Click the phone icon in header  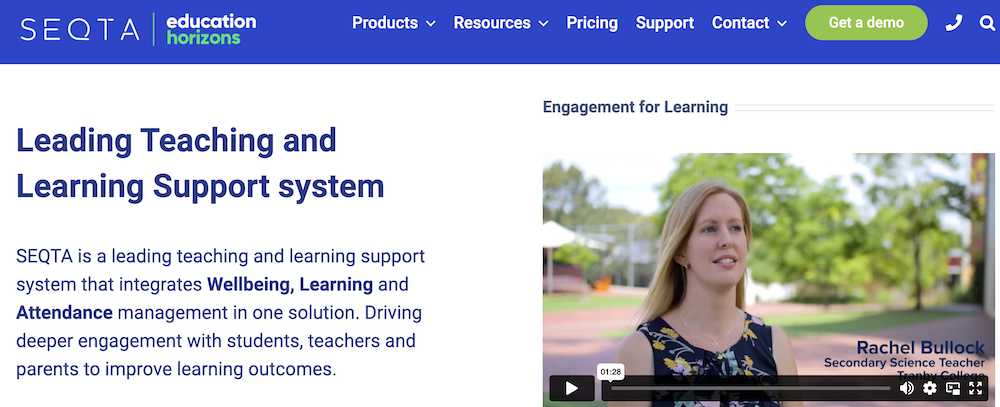[x=953, y=23]
